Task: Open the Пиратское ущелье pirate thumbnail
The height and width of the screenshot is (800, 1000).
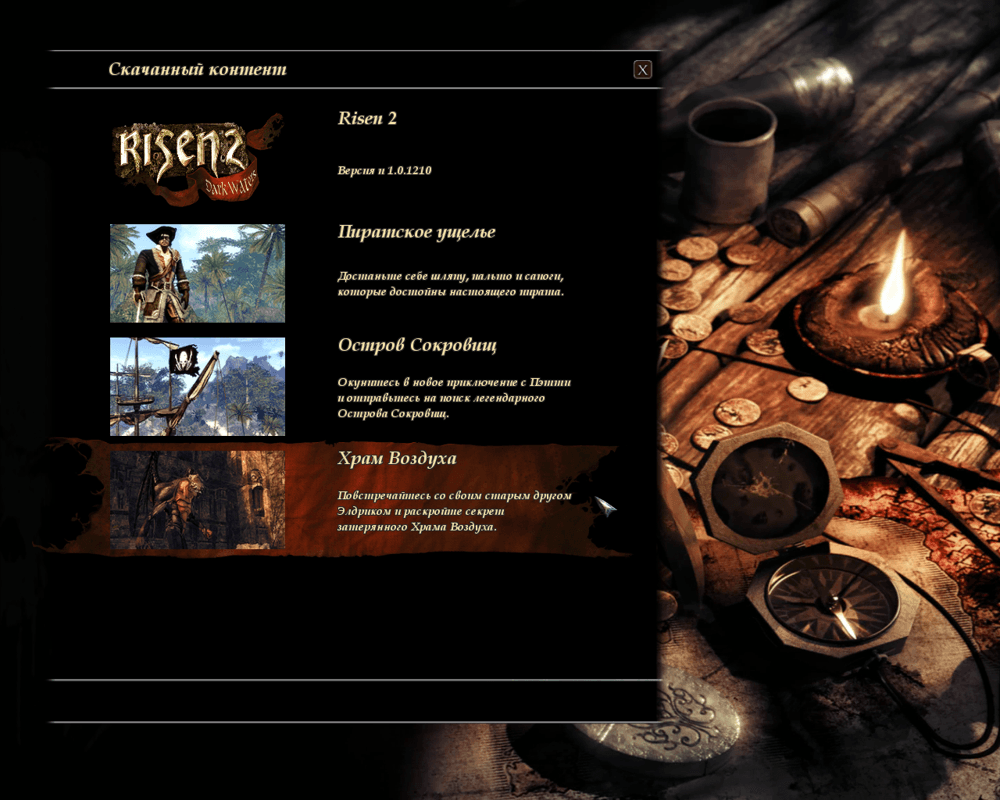Action: coord(197,273)
